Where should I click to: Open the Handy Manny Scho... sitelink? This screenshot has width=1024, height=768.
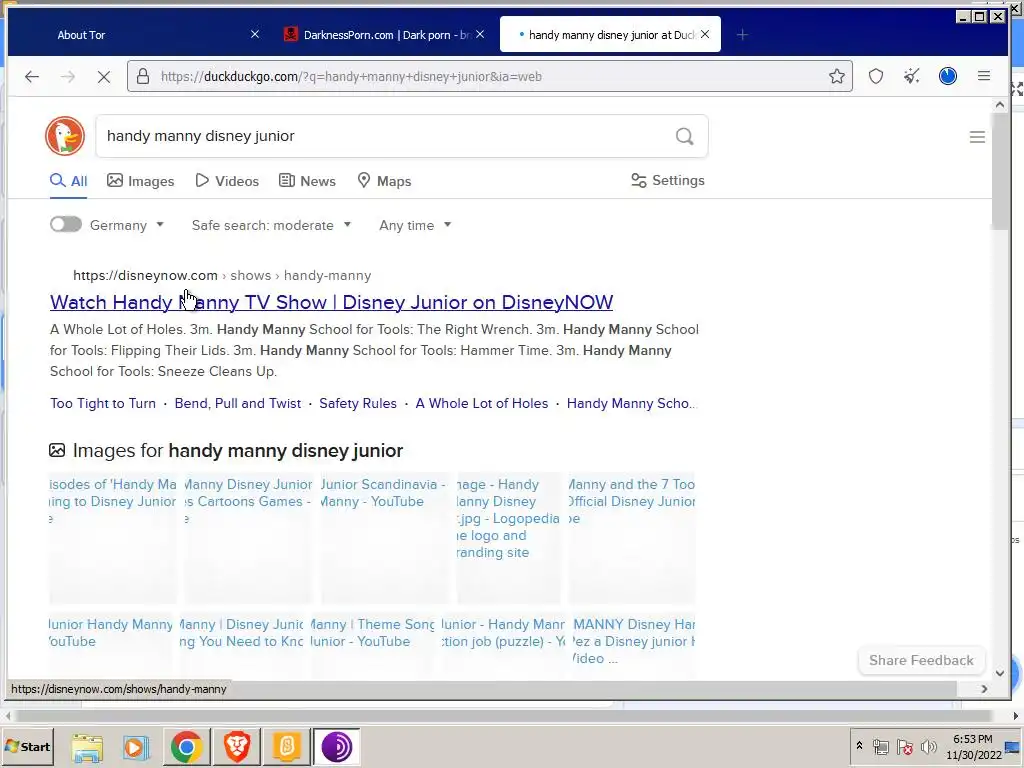[632, 403]
